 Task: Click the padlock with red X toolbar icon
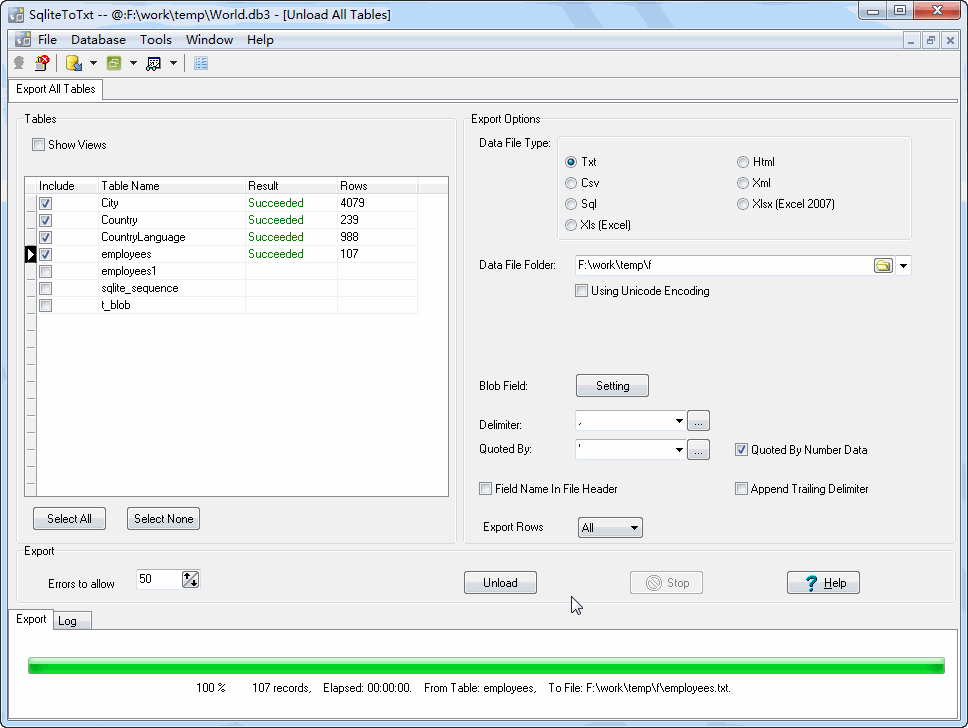click(x=42, y=63)
